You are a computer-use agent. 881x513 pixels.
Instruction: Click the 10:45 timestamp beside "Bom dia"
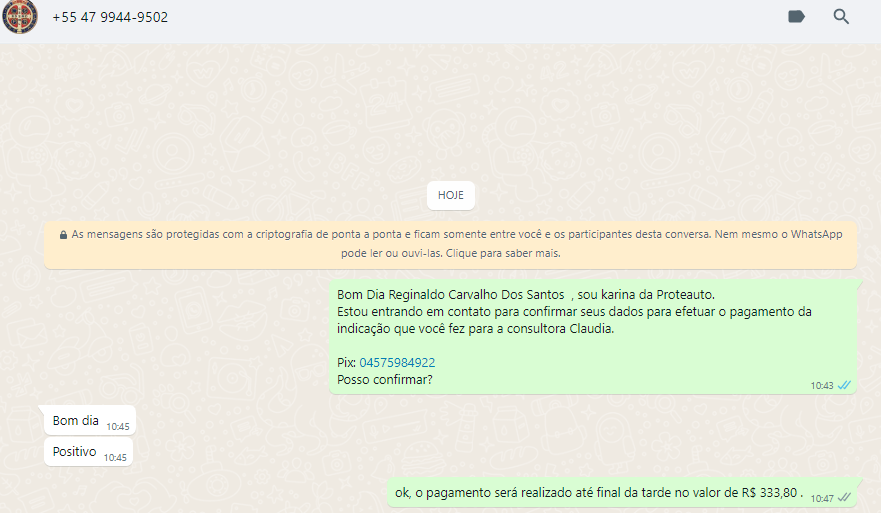click(116, 426)
